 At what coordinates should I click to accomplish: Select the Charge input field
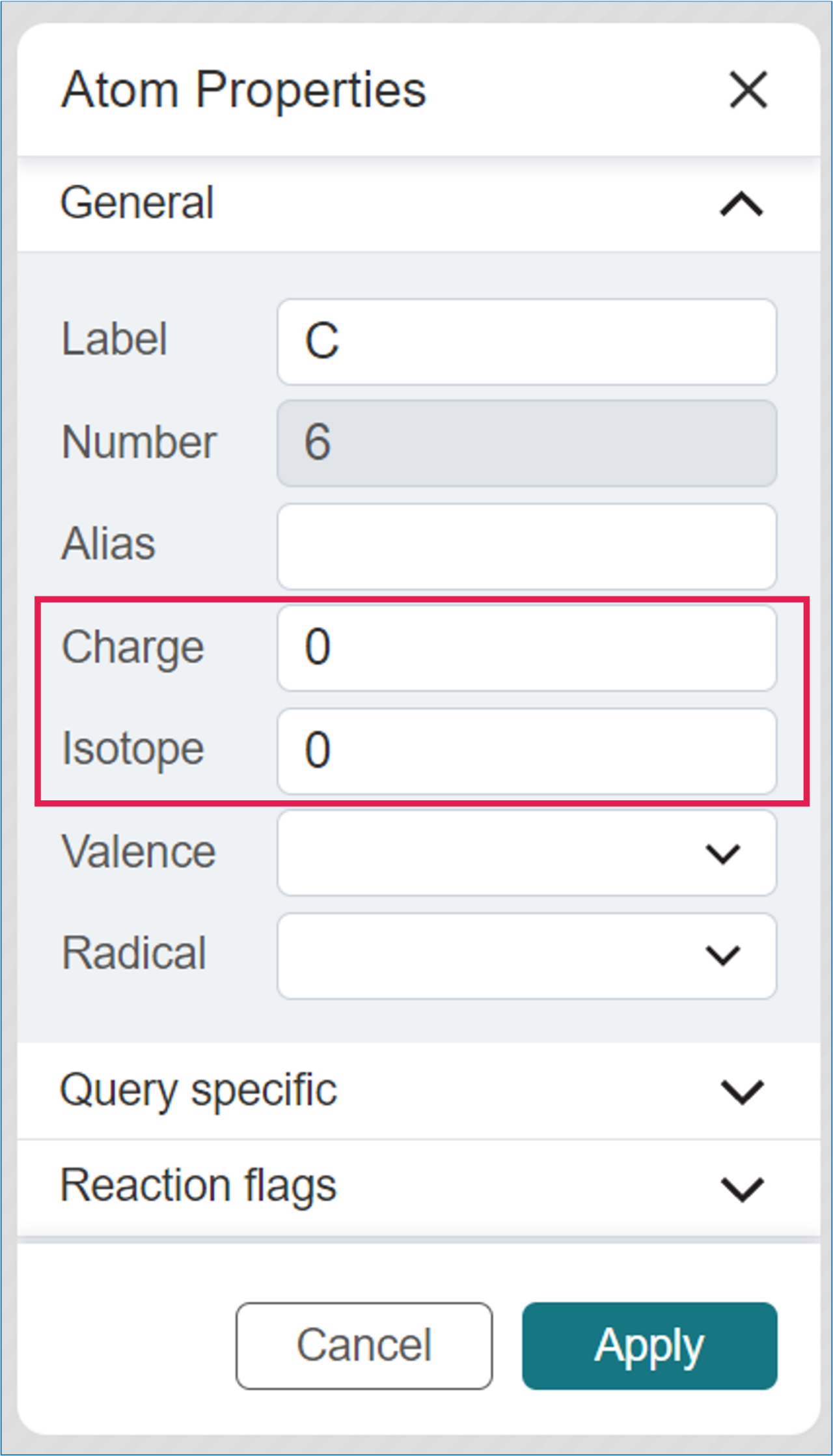pyautogui.click(x=526, y=648)
